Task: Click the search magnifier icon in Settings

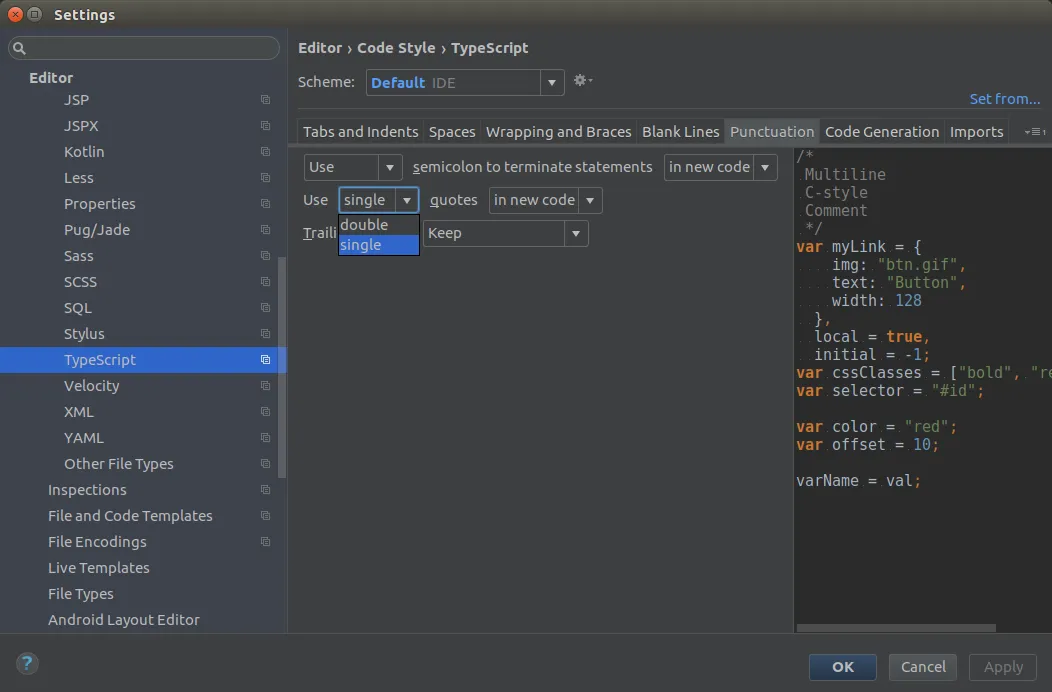Action: [x=20, y=49]
